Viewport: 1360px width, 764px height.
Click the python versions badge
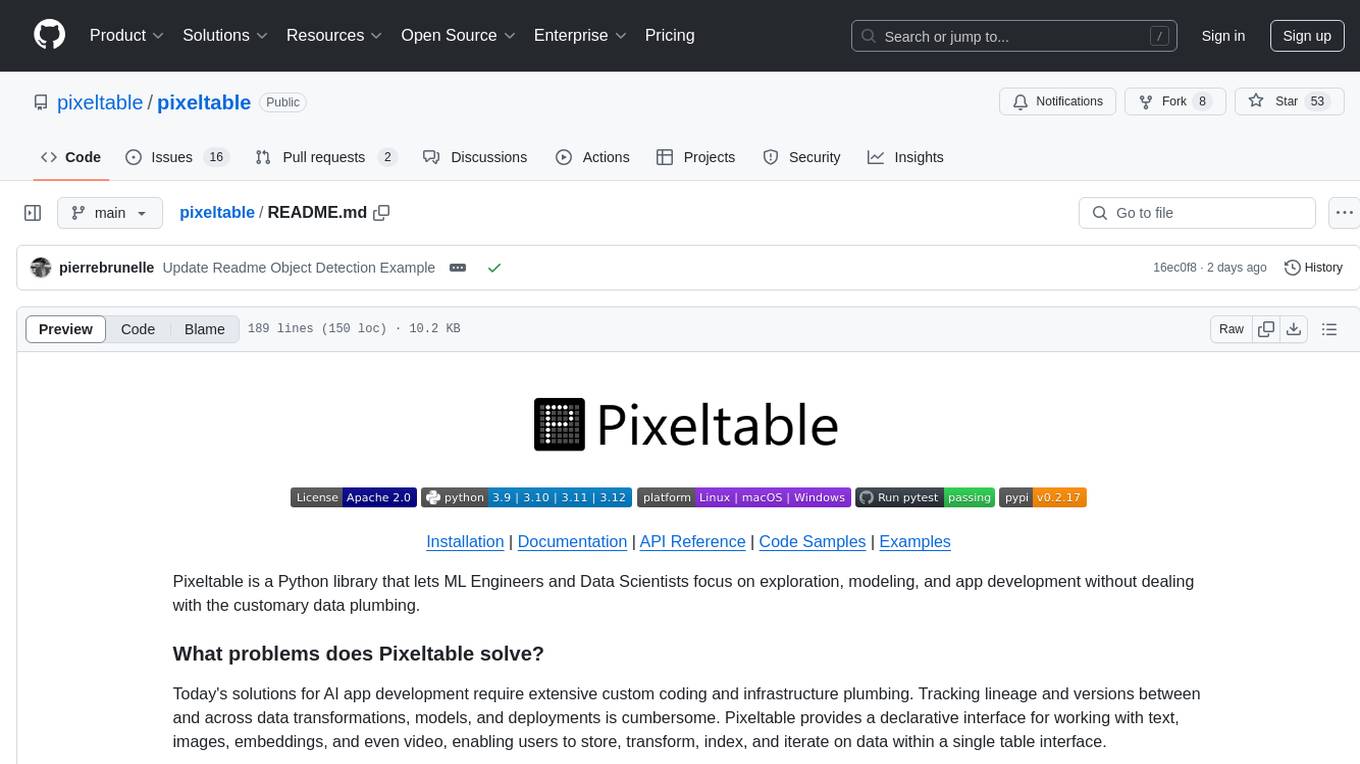pos(526,497)
